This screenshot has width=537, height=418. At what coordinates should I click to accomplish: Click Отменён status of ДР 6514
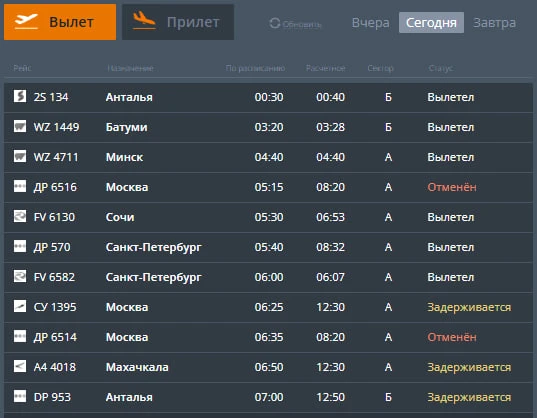pos(452,337)
